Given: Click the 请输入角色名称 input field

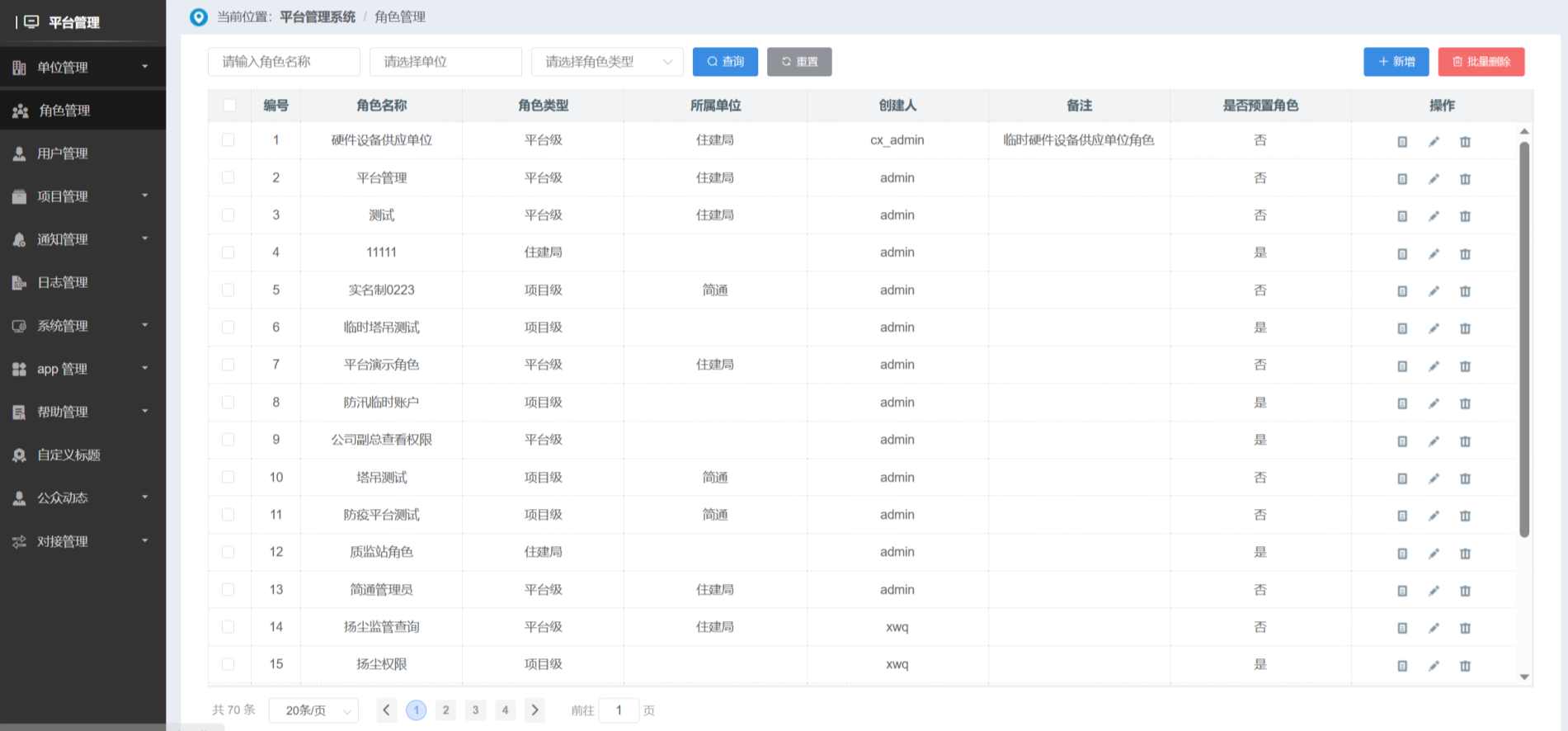Looking at the screenshot, I should click(x=284, y=62).
